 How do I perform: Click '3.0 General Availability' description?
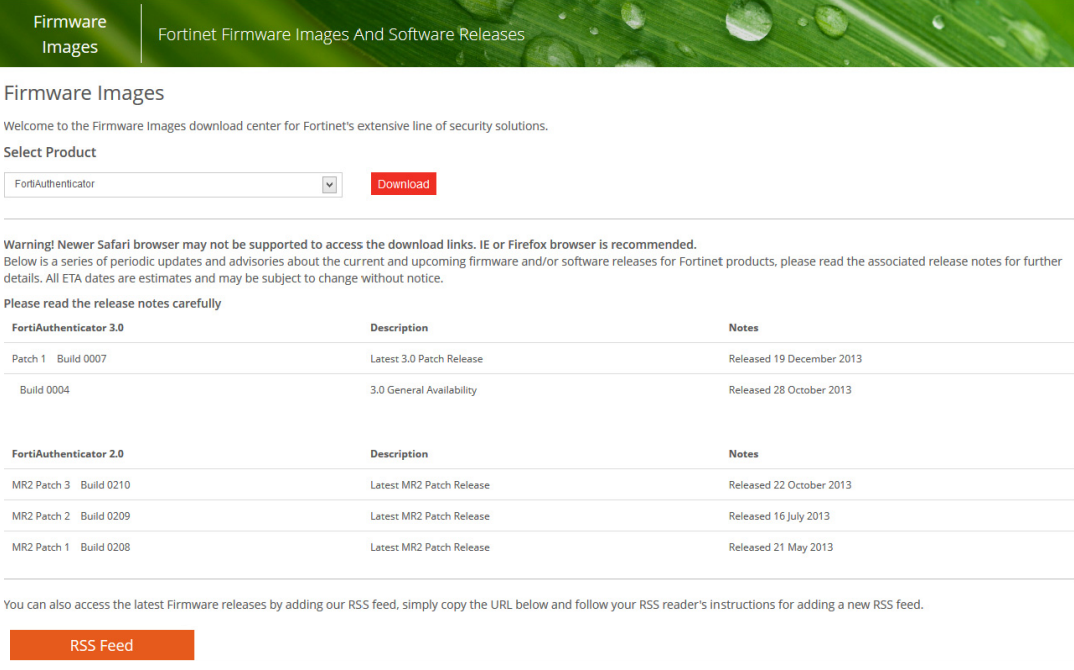pyautogui.click(x=423, y=390)
